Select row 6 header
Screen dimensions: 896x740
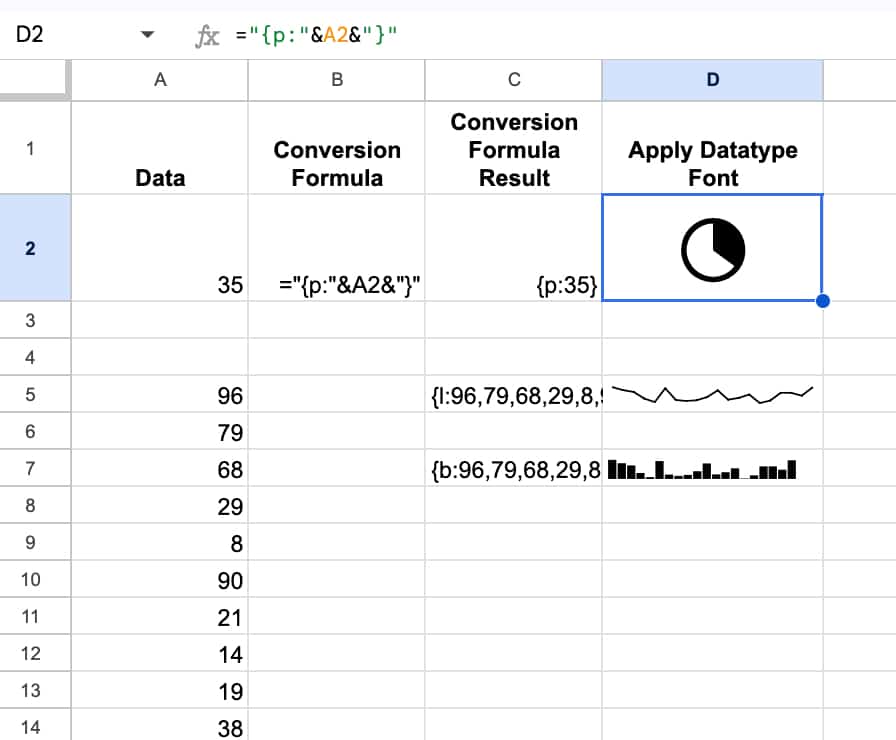(35, 431)
